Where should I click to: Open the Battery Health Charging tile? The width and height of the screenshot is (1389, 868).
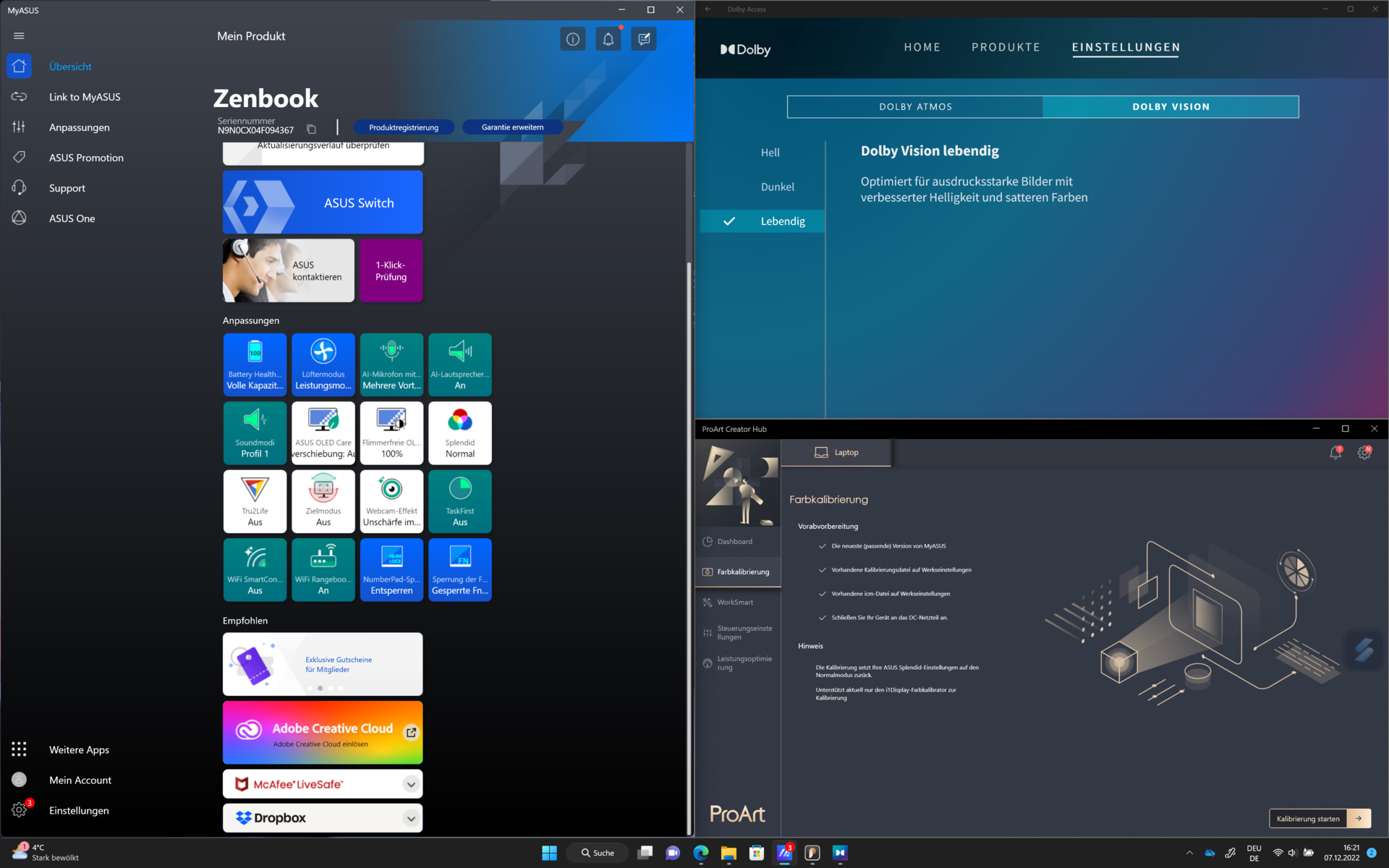tap(255, 364)
